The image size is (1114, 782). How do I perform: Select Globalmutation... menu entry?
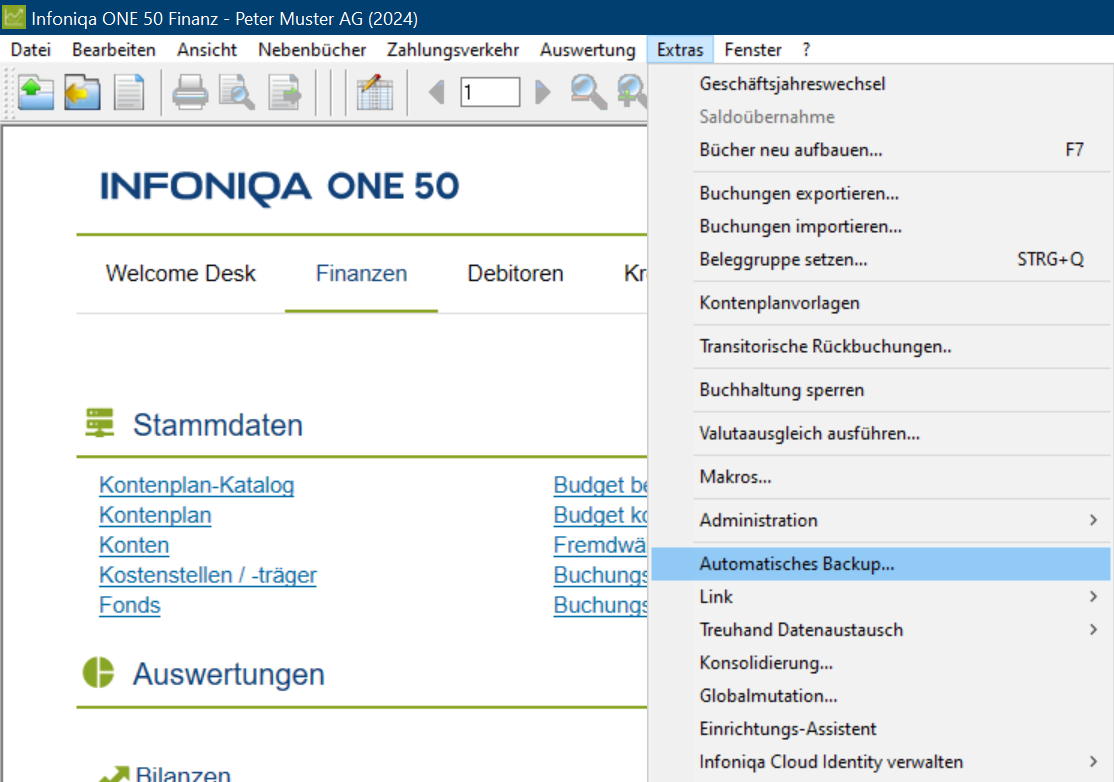(881, 695)
